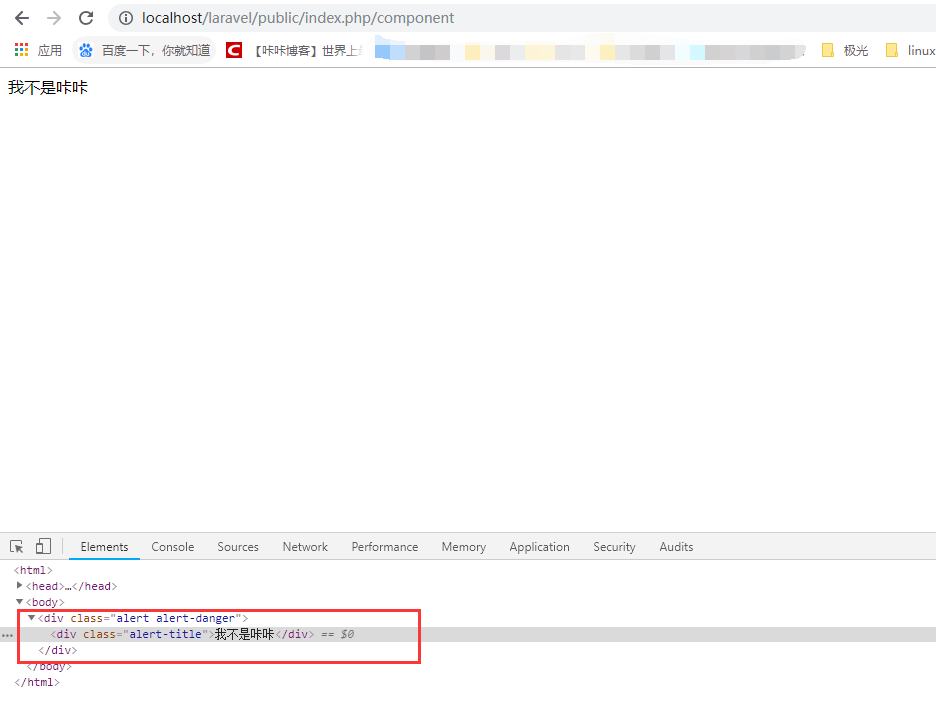The image size is (936, 711).
Task: Collapse the alert alert-danger div triangle
Action: pos(32,618)
